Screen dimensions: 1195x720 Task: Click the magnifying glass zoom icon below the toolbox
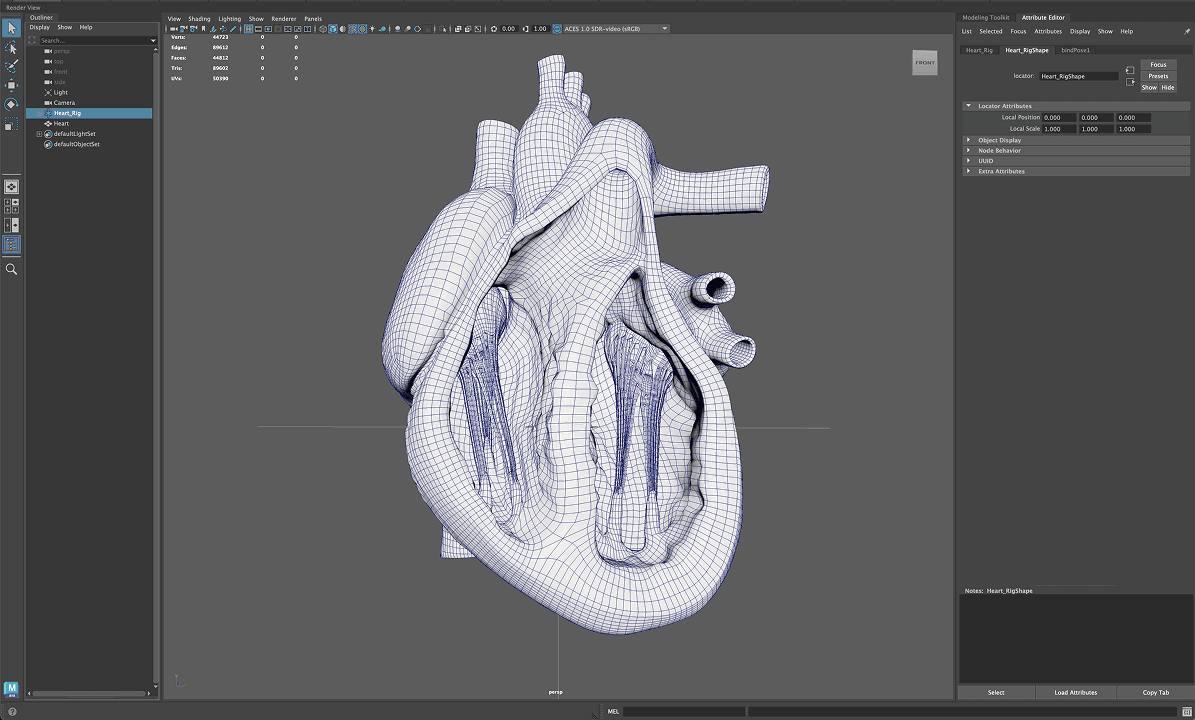point(11,268)
